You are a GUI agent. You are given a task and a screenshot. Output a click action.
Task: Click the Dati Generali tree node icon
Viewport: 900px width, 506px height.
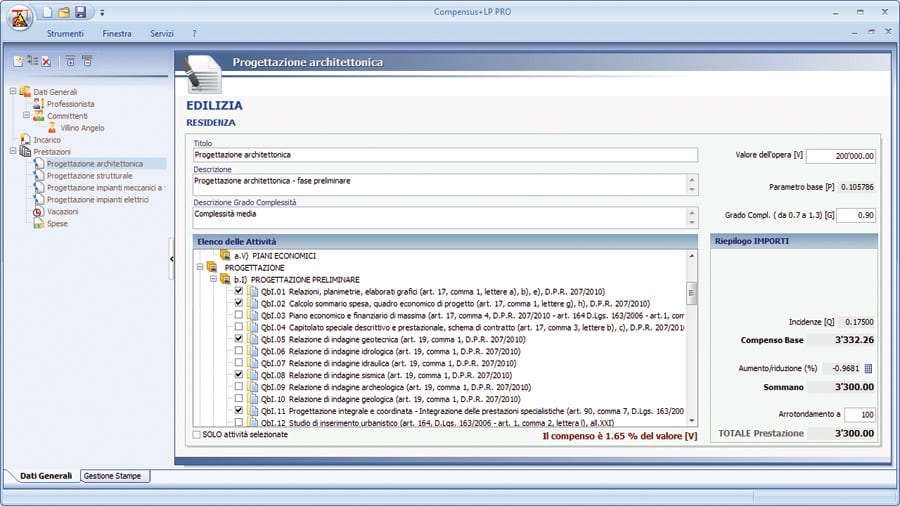(25, 92)
